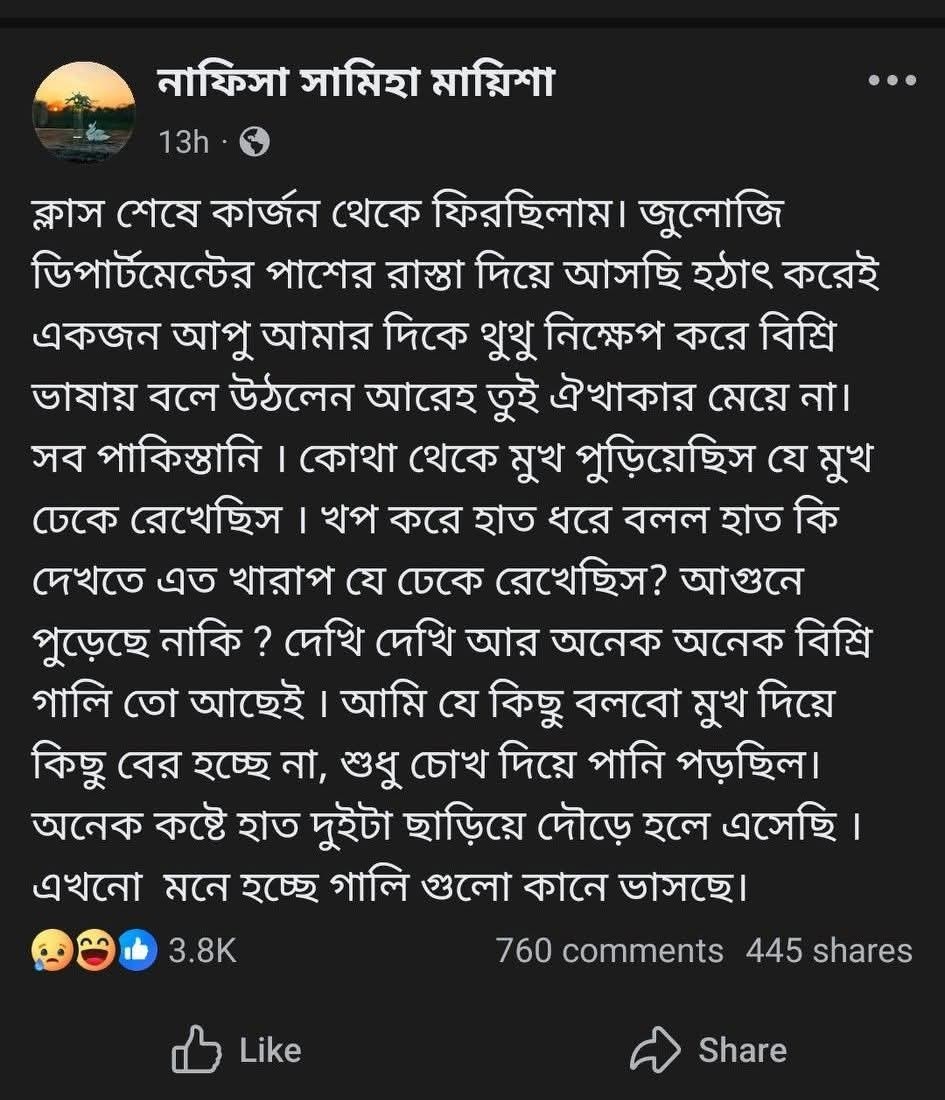View the 445 shares list
This screenshot has width=945, height=1100.
tap(828, 950)
